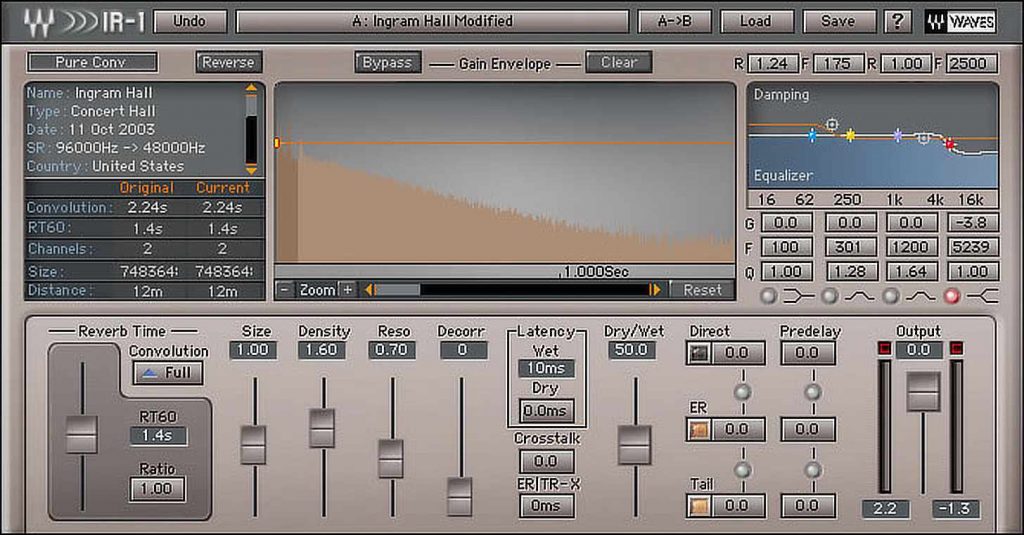The image size is (1024, 535).
Task: Click the Reso slider handle
Action: (391, 459)
